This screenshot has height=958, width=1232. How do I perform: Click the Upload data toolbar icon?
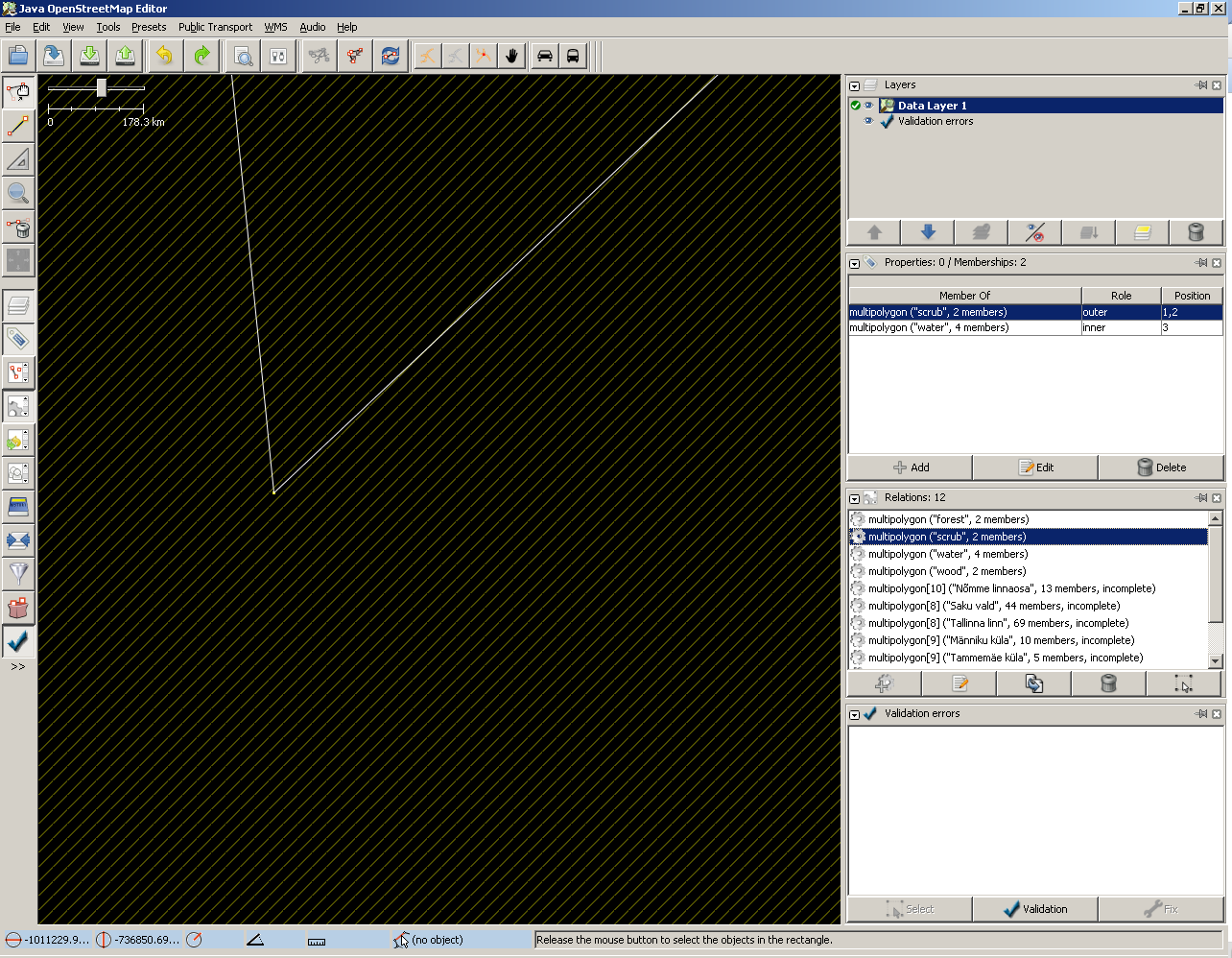[125, 56]
